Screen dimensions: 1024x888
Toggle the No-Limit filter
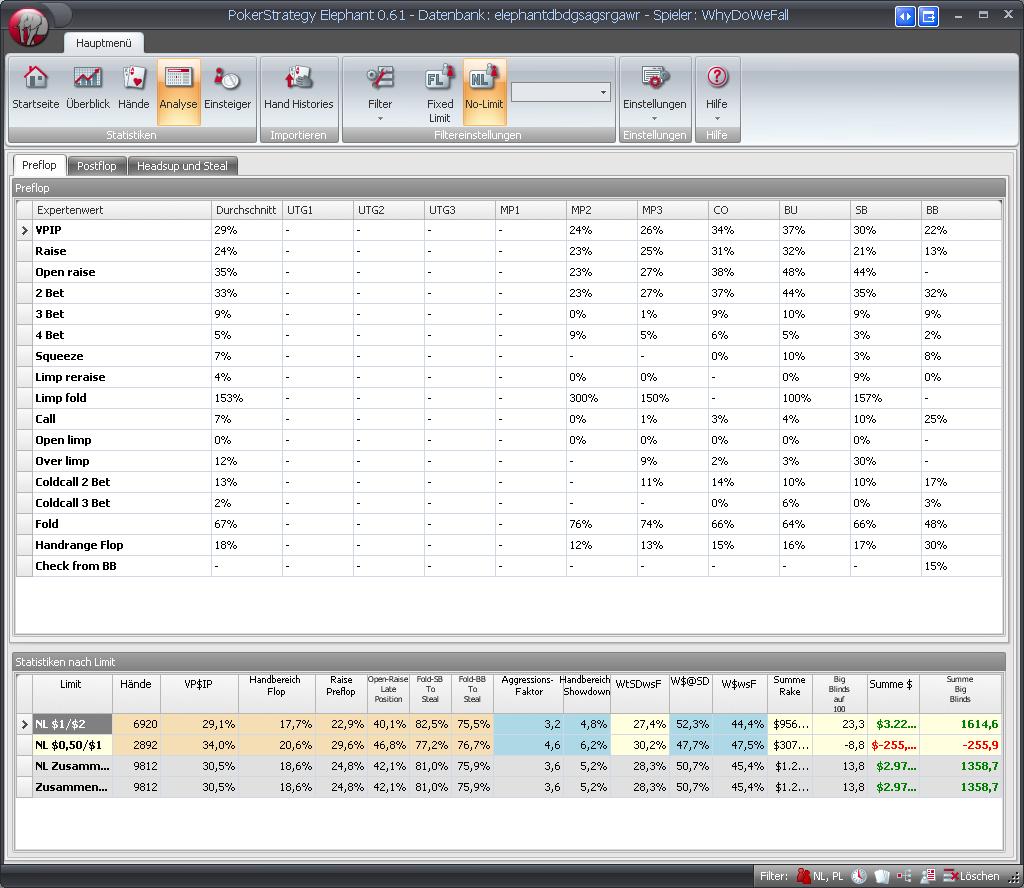pyautogui.click(x=484, y=91)
